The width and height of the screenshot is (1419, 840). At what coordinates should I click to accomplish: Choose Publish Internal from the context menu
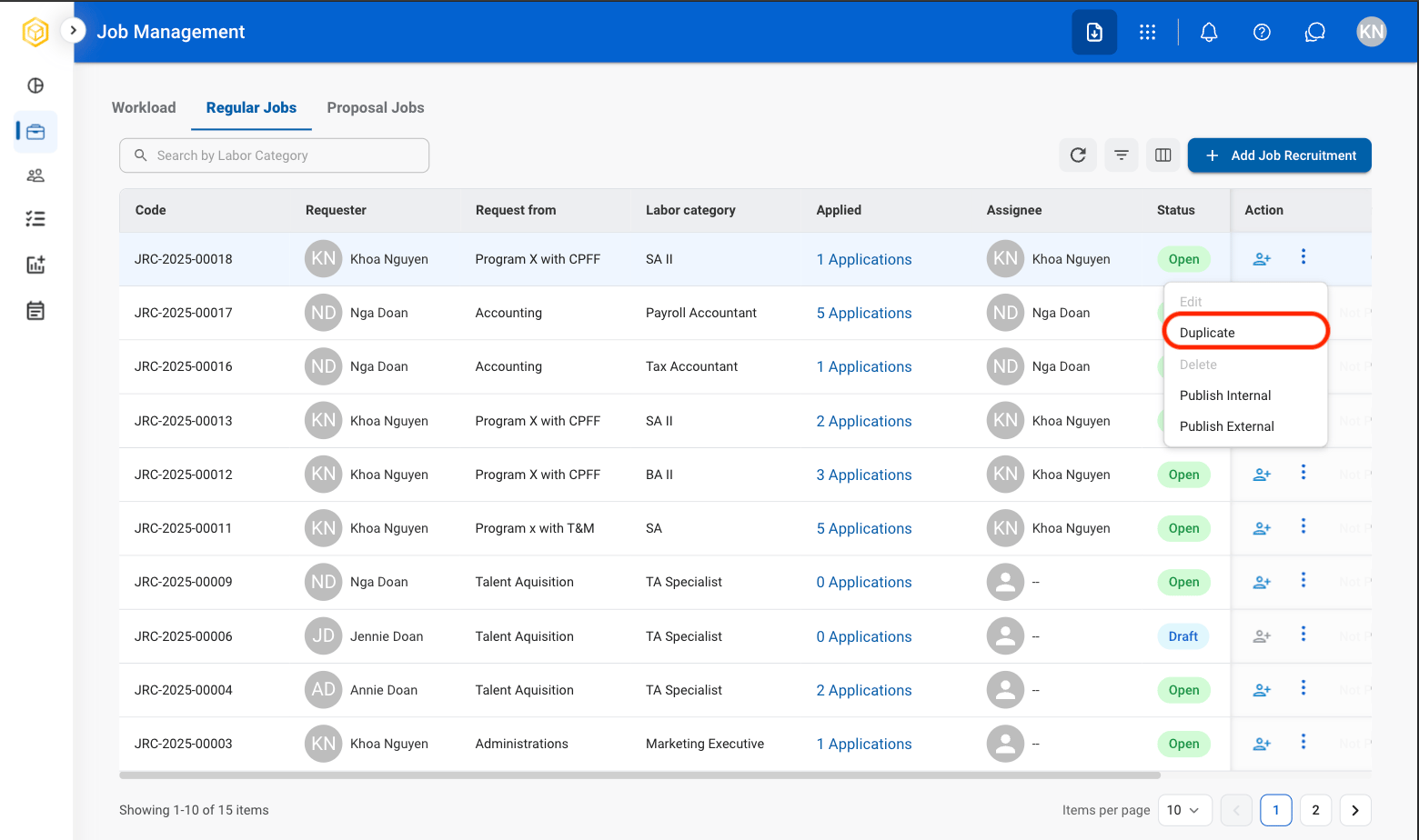tap(1245, 395)
